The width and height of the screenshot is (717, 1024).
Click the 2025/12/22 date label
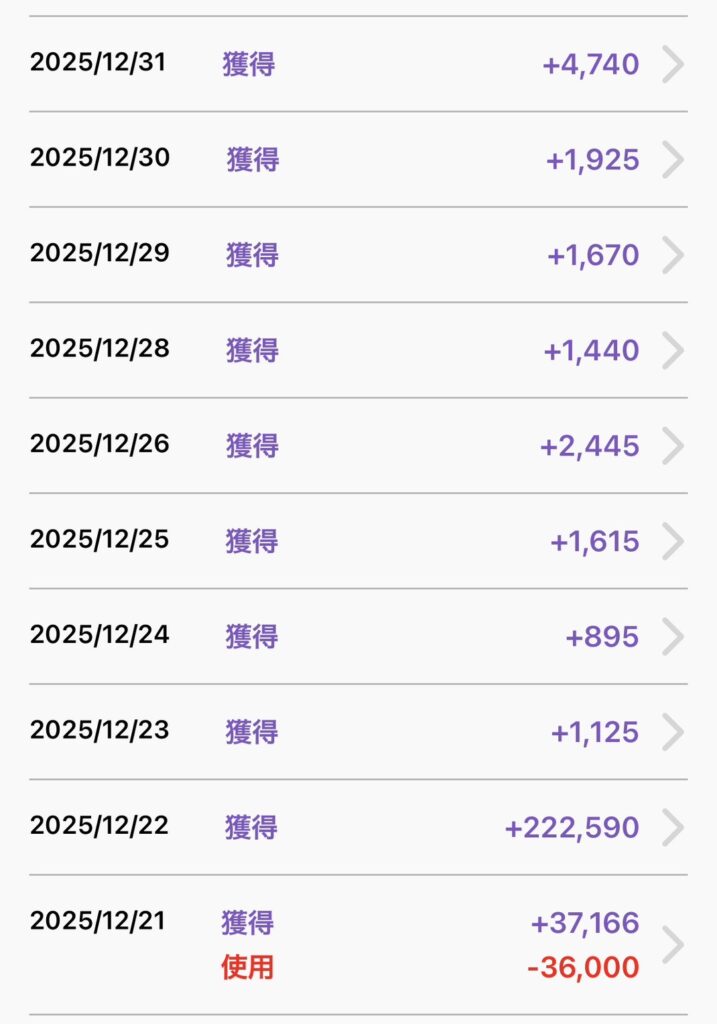[x=100, y=826]
